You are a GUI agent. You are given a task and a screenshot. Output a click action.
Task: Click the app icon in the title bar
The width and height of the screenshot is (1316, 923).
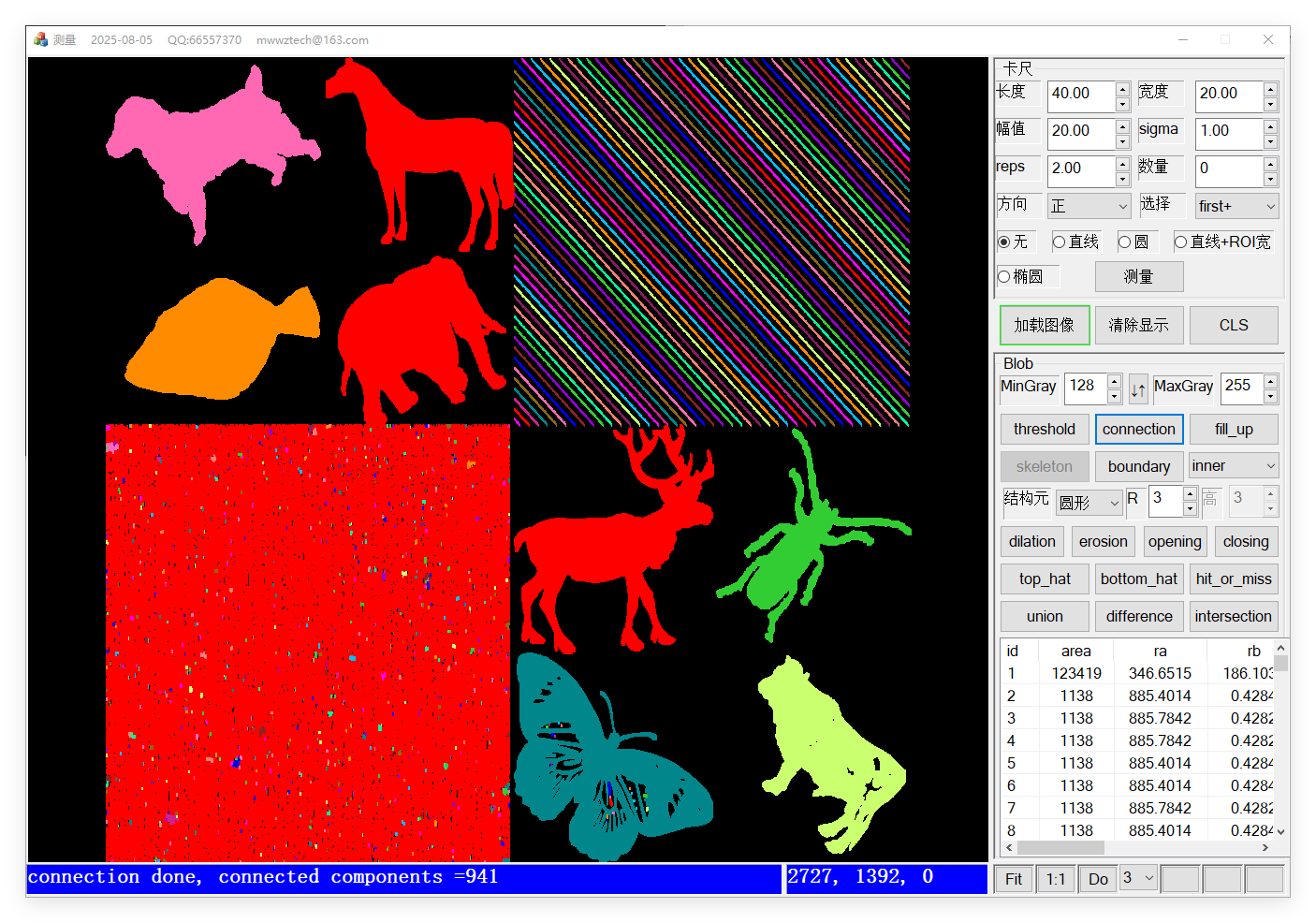(x=40, y=39)
